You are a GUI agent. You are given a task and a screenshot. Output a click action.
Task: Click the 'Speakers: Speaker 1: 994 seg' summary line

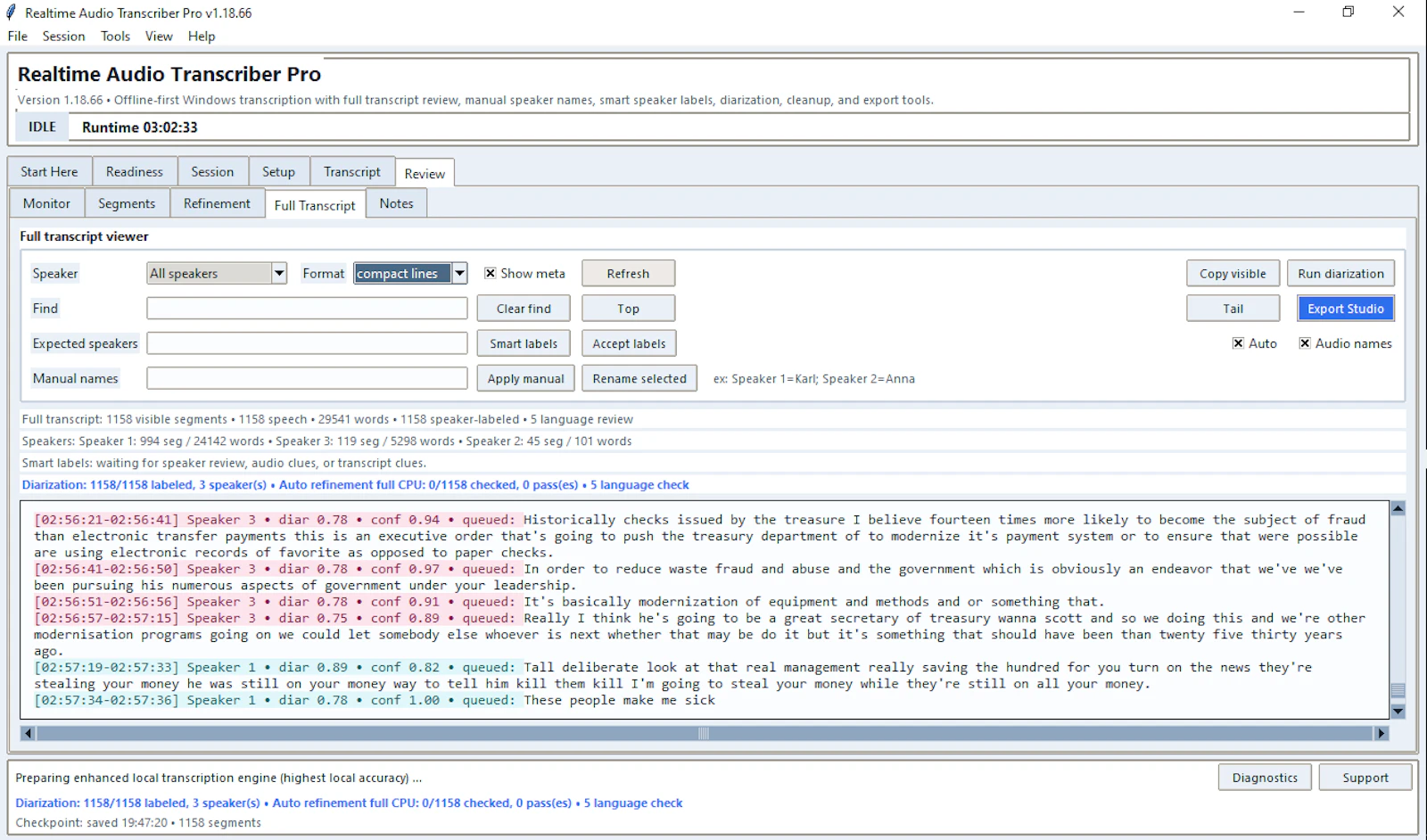[326, 441]
